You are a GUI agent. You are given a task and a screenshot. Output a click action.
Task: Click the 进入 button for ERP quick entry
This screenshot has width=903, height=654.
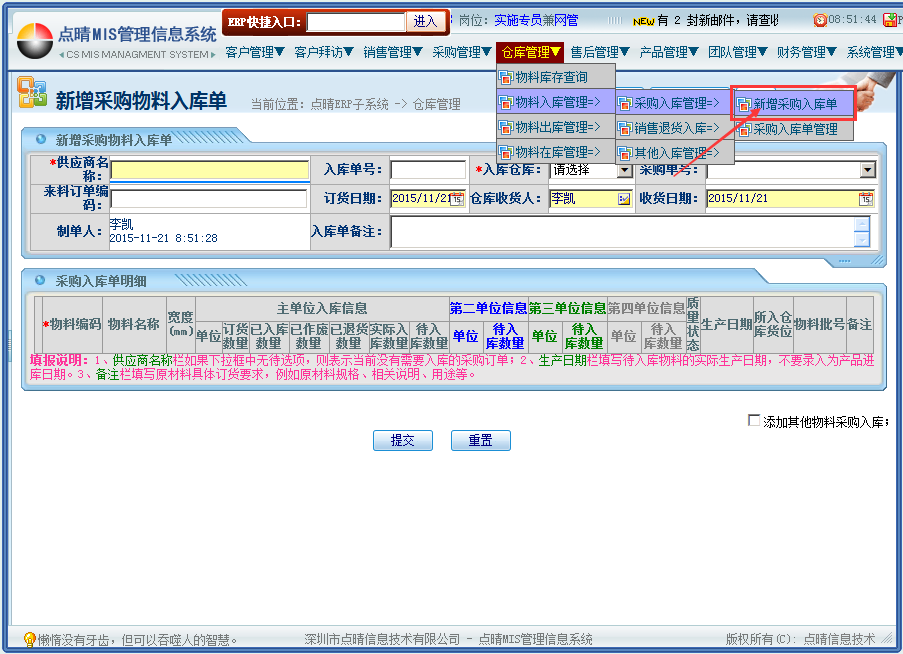(426, 22)
